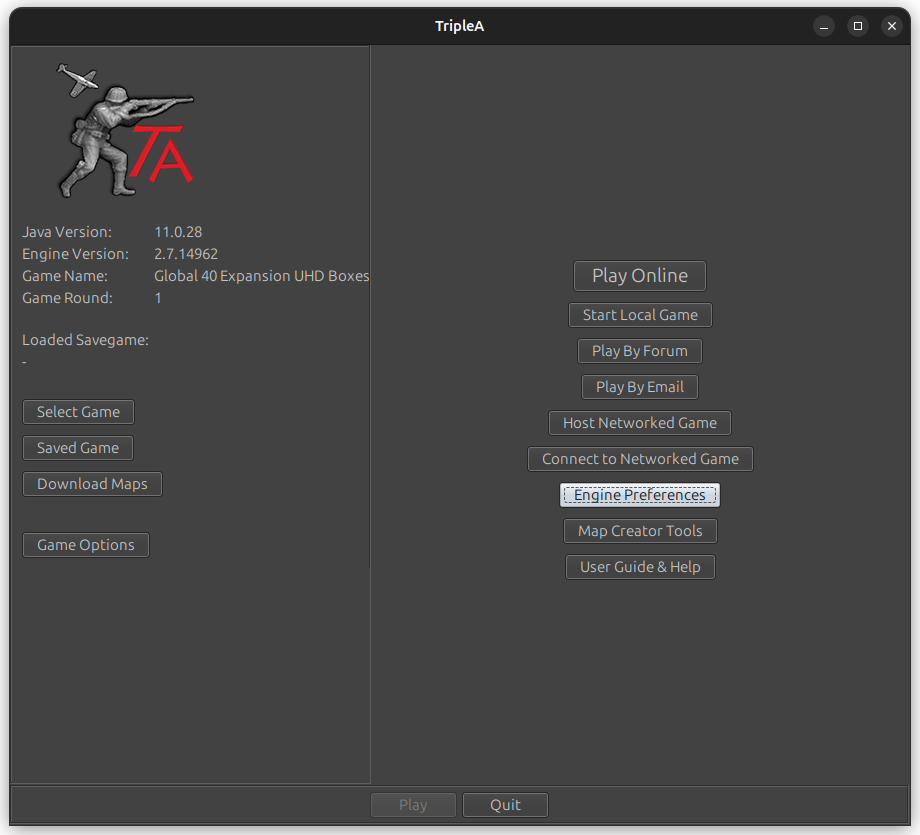The image size is (920, 835).
Task: Open Map Creator Tools
Action: coord(639,530)
